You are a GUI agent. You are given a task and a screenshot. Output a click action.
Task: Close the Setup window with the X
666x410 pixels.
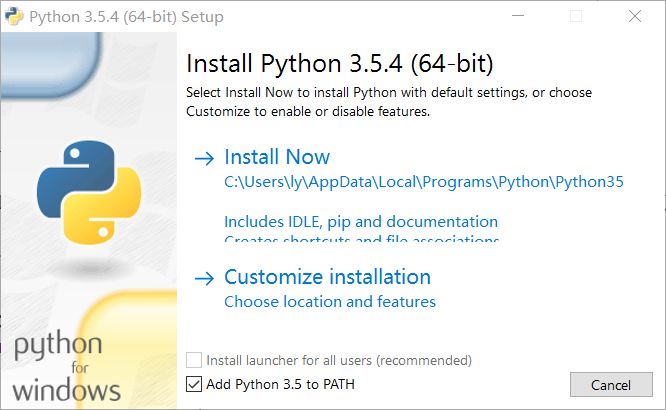(635, 16)
